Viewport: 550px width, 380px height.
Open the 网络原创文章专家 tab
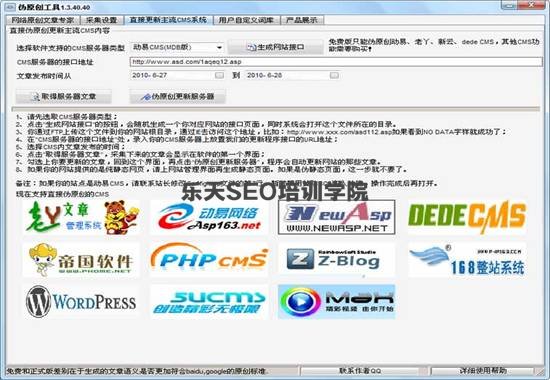coord(42,20)
